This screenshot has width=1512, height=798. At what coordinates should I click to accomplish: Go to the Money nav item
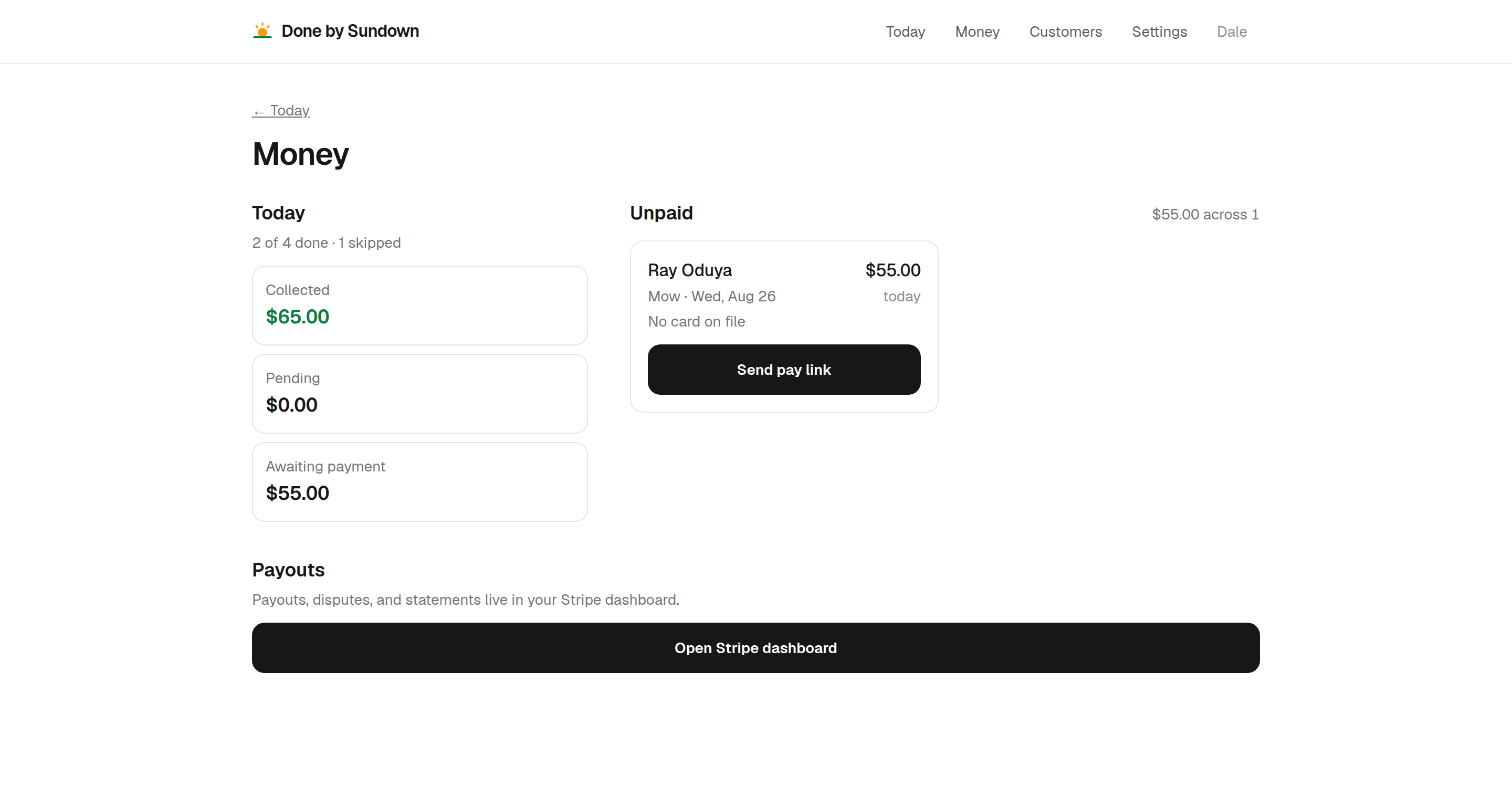[x=976, y=31]
